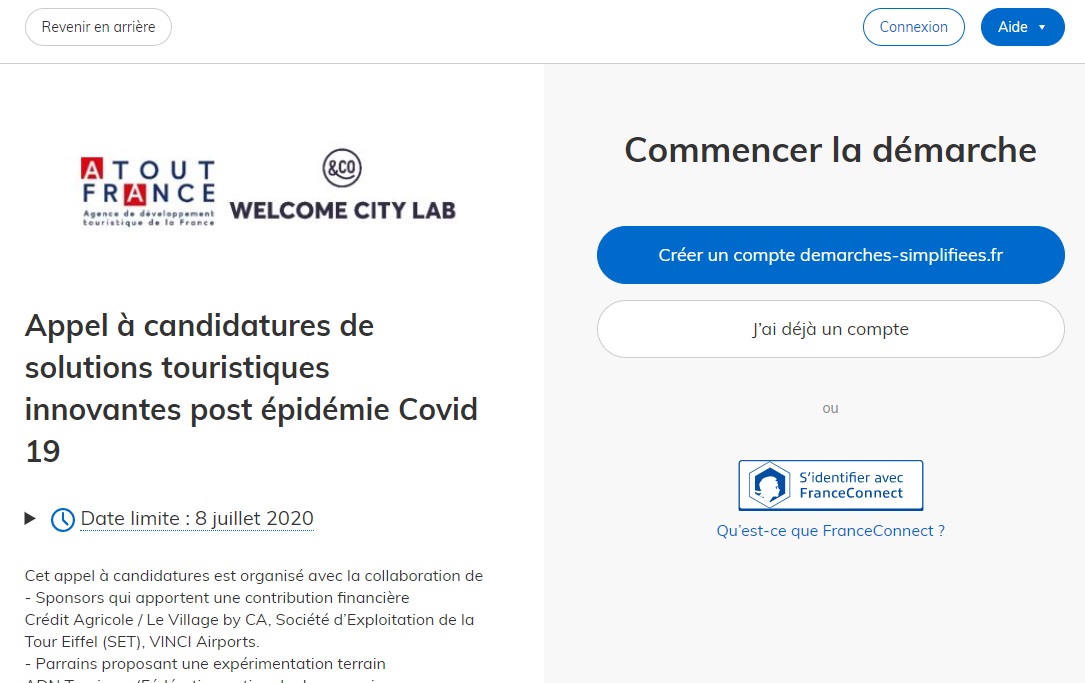Screen dimensions: 1085x683
Task: Click the Welcome City Lab wordmark
Action: pos(342,210)
